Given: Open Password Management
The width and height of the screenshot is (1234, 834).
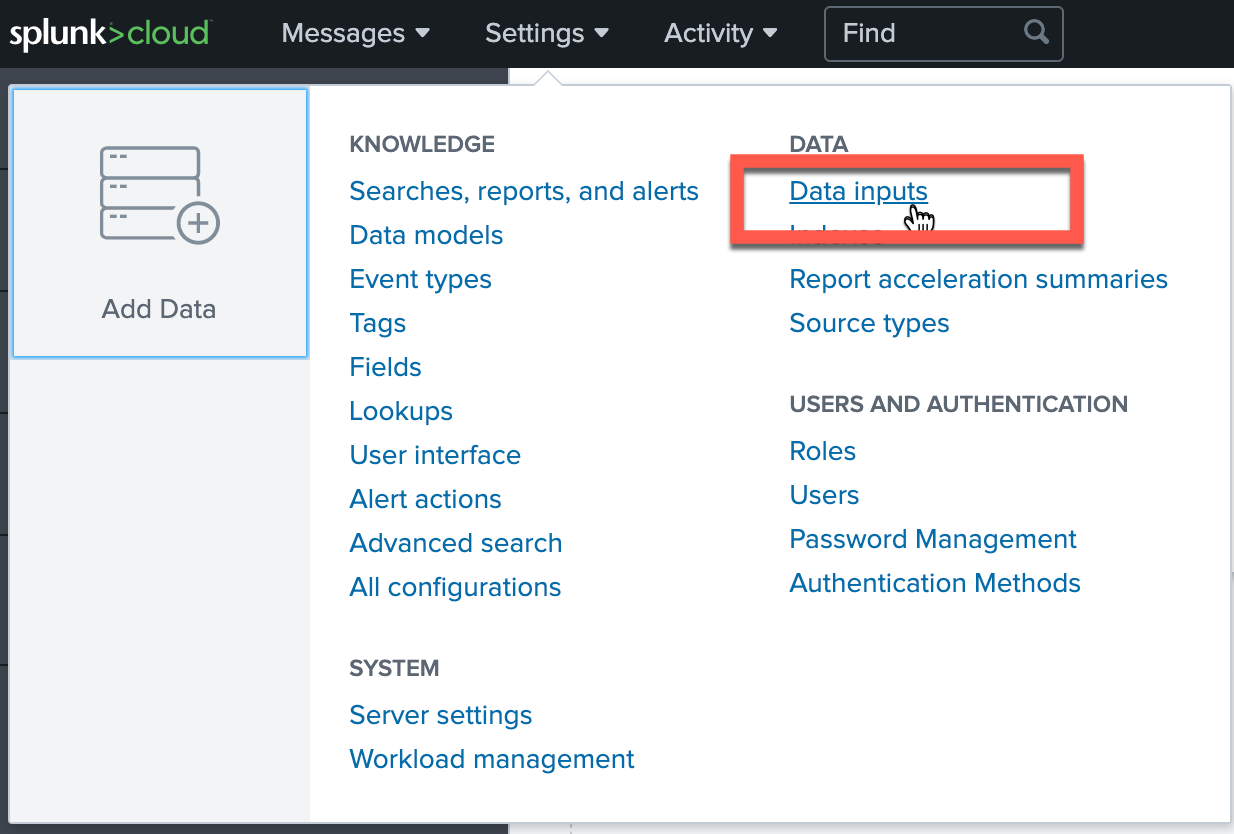Looking at the screenshot, I should [932, 539].
